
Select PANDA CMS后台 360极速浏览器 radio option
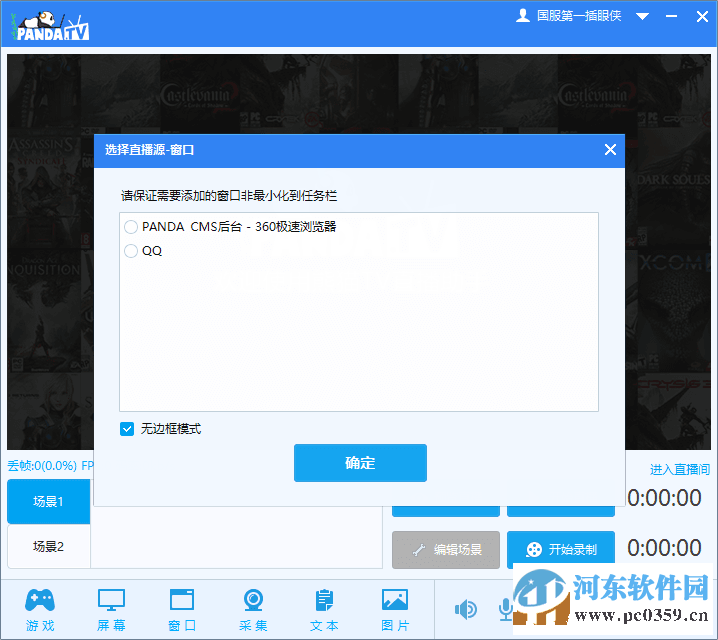point(131,227)
